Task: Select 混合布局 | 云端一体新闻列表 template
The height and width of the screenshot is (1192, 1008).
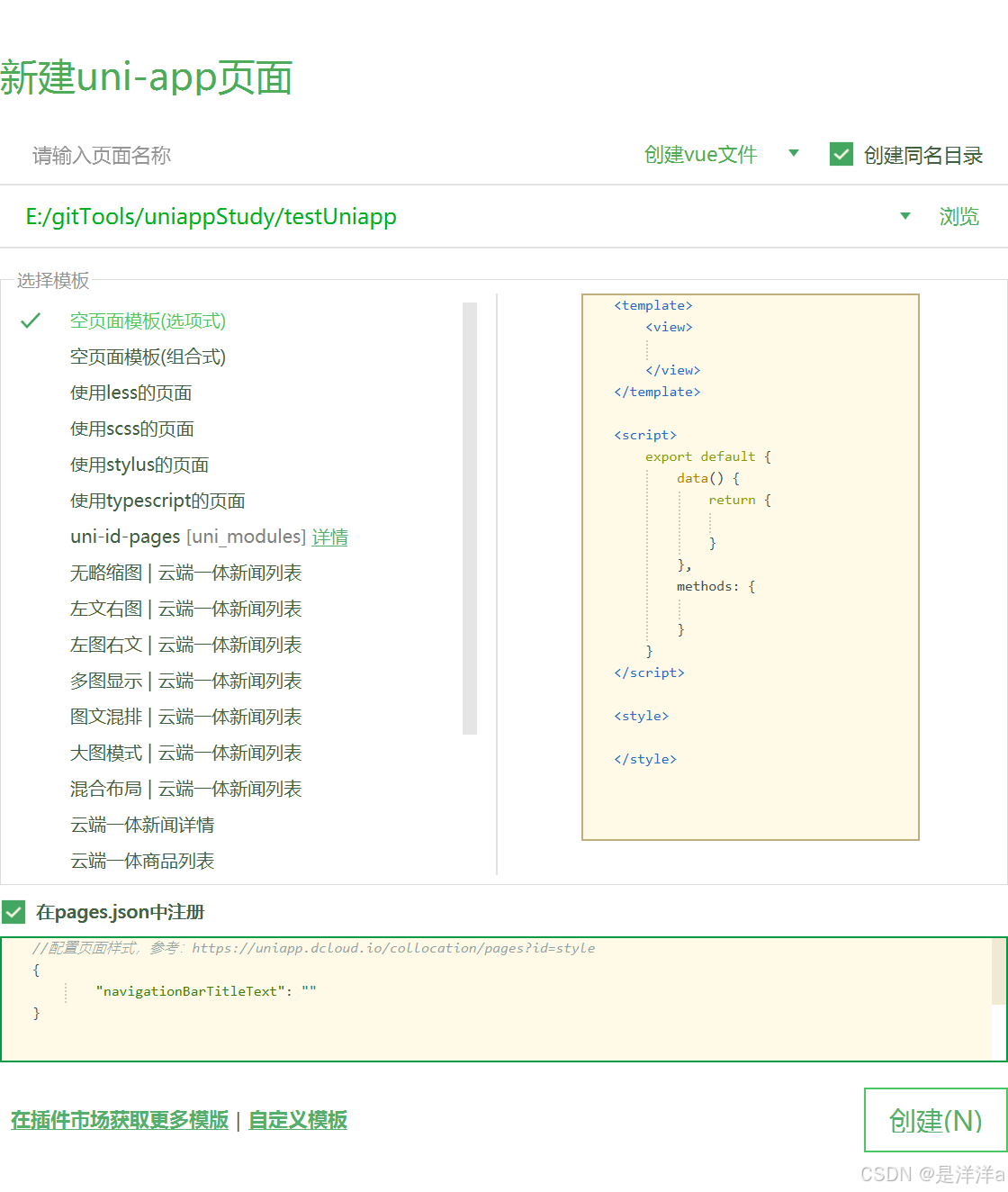Action: pos(185,789)
